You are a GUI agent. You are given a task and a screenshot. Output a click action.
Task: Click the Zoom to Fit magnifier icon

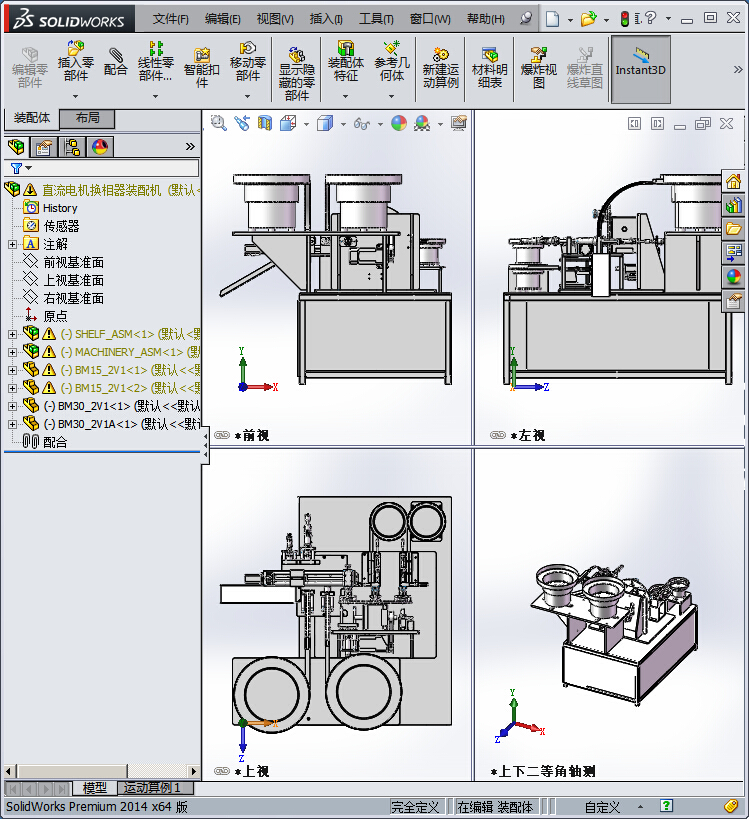click(x=218, y=123)
